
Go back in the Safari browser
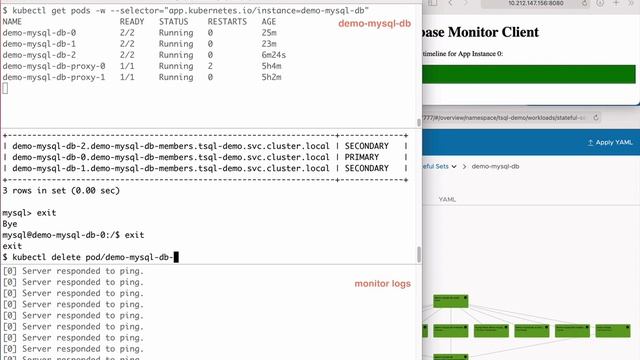click(x=451, y=3)
